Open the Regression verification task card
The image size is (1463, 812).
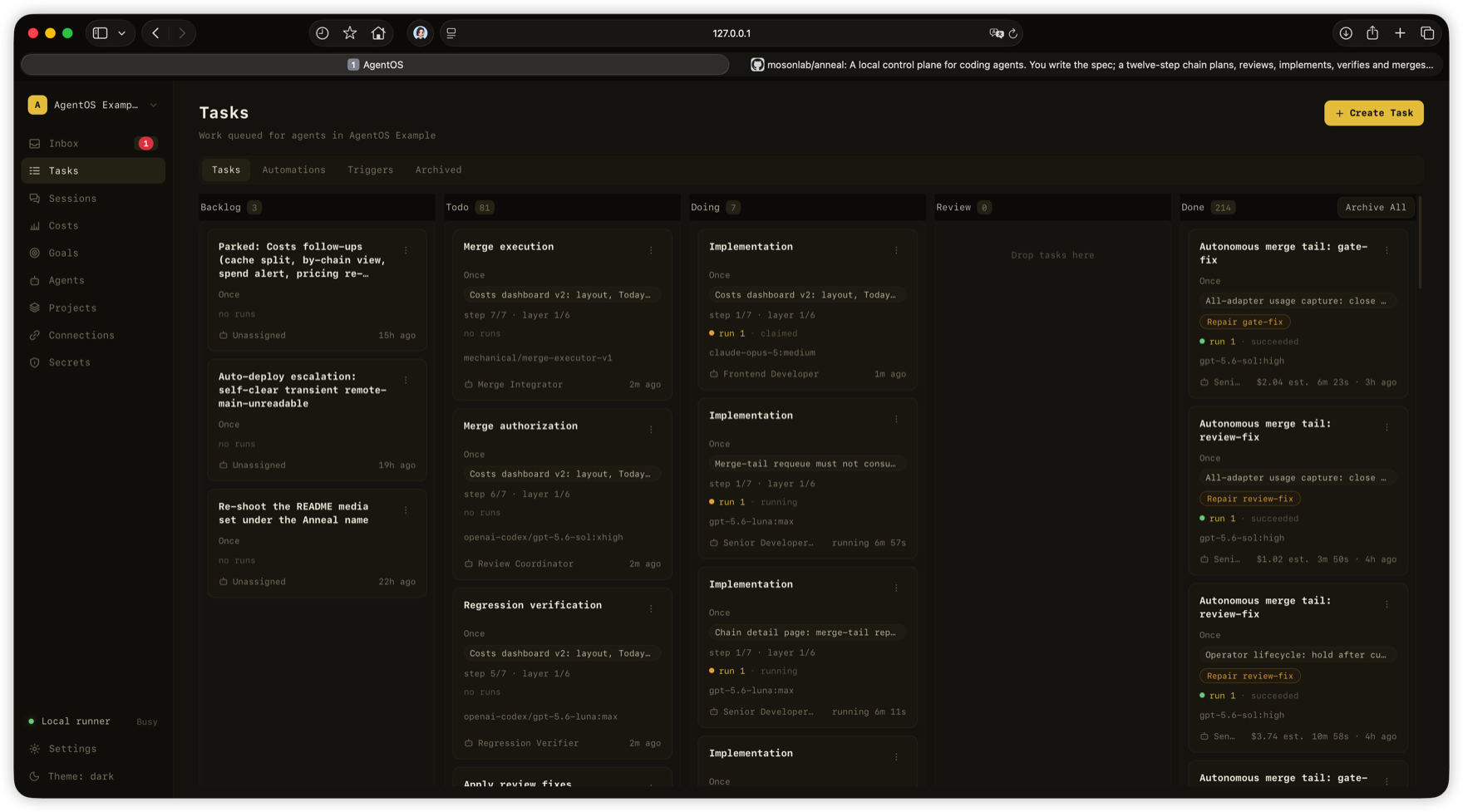(x=562, y=673)
